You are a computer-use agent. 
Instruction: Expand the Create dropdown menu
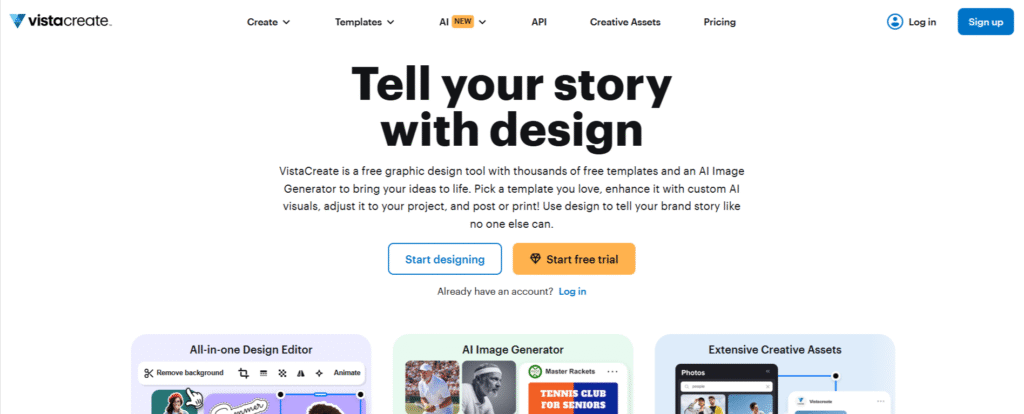pyautogui.click(x=268, y=22)
